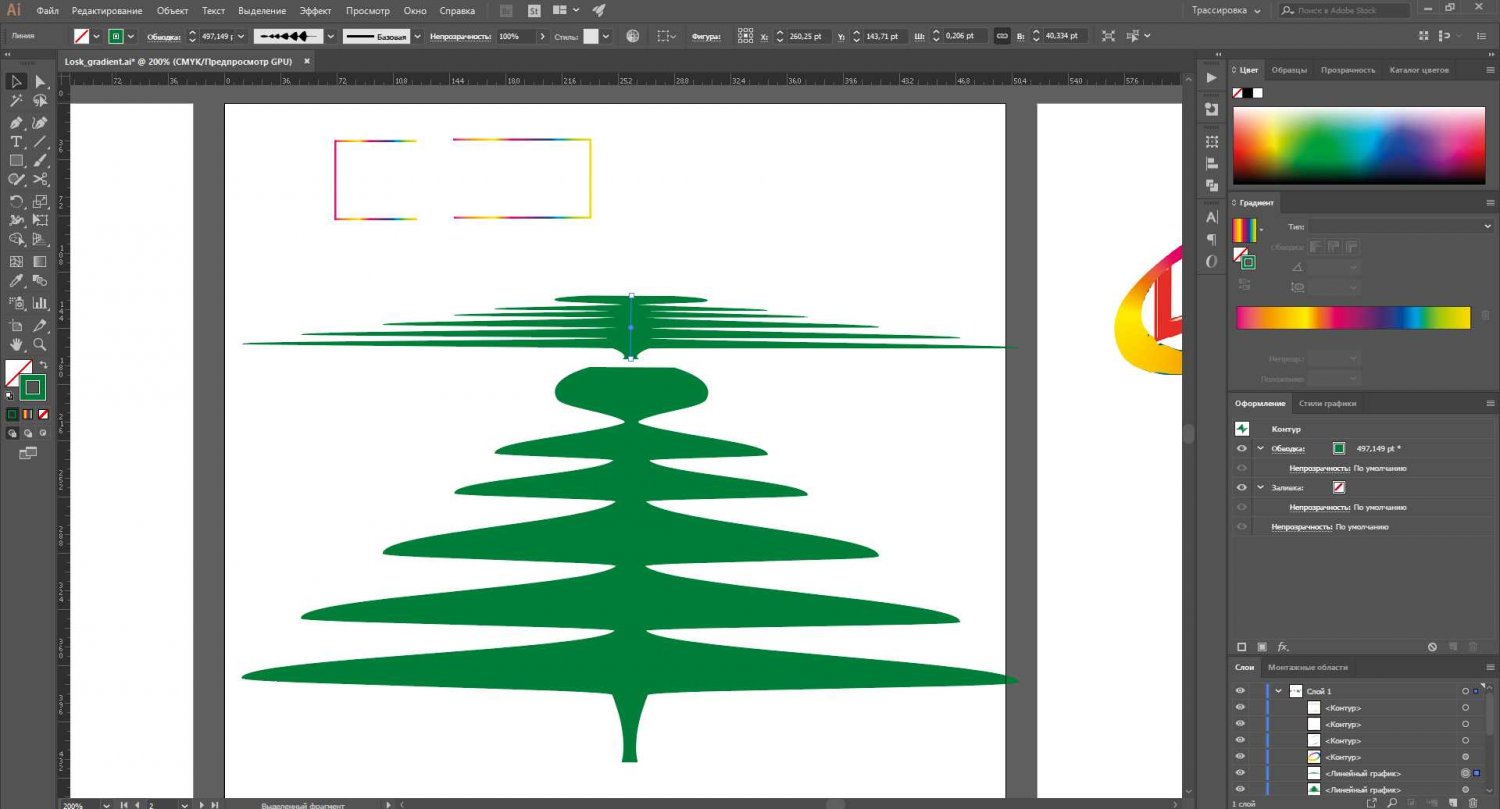1500x809 pixels.
Task: Select the Gradient tool in the toolbox
Action: (40, 261)
